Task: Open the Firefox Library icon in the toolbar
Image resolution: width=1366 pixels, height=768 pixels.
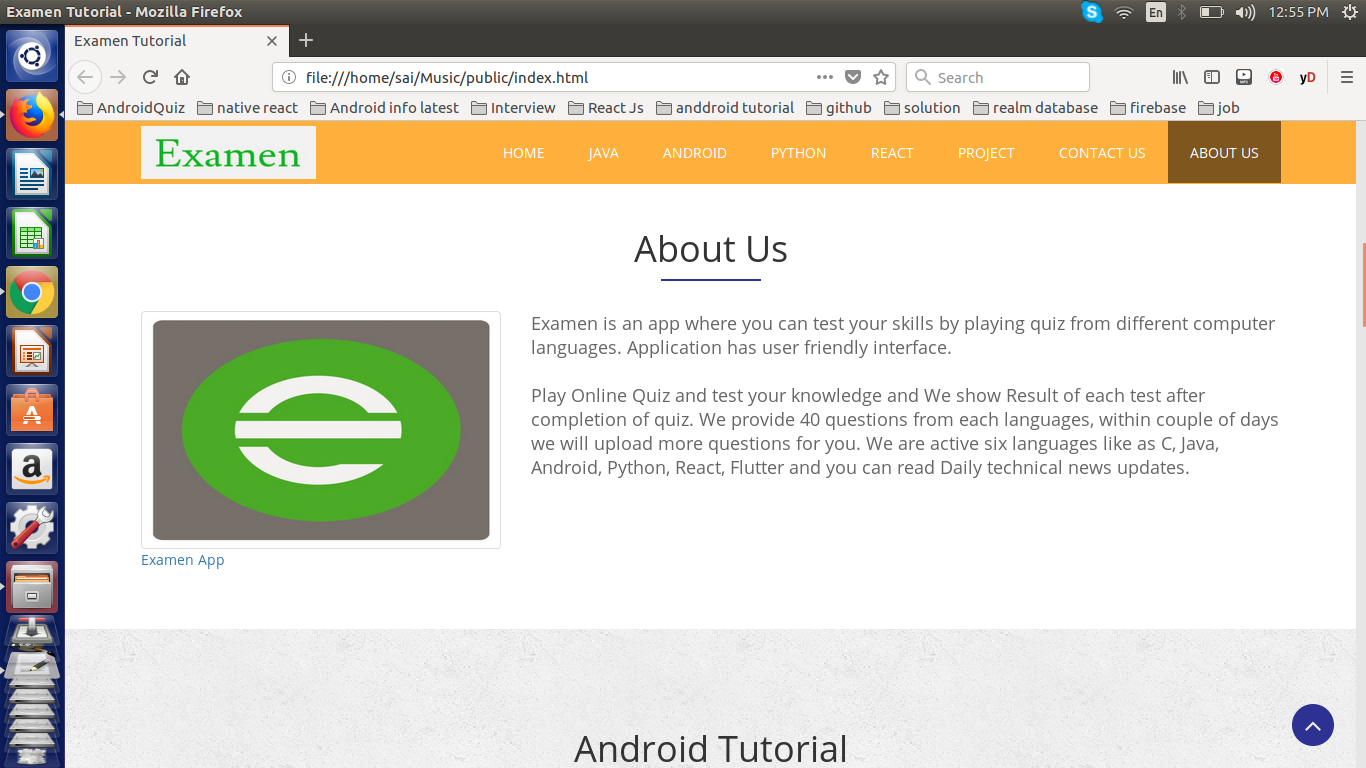Action: pyautogui.click(x=1179, y=77)
